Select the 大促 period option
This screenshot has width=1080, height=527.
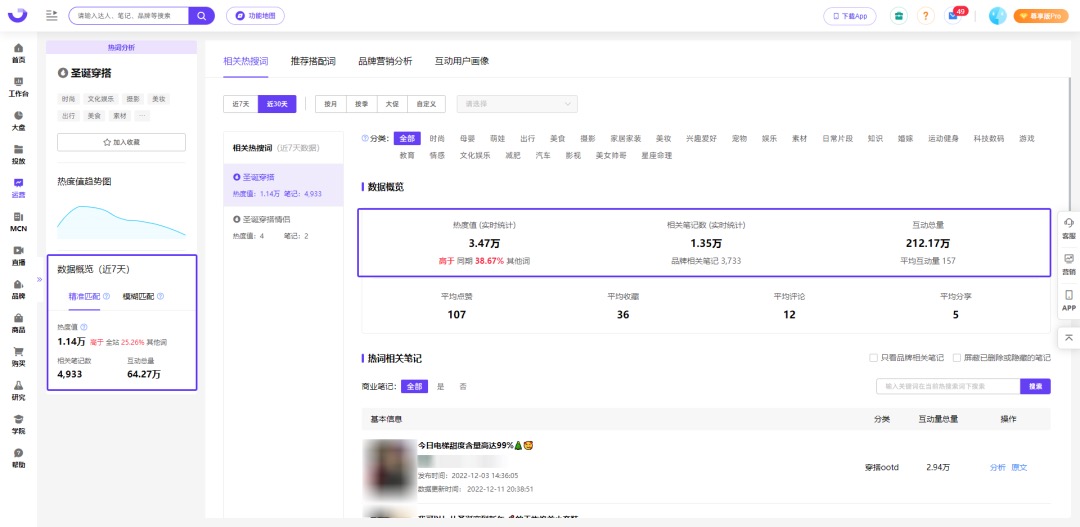click(392, 104)
